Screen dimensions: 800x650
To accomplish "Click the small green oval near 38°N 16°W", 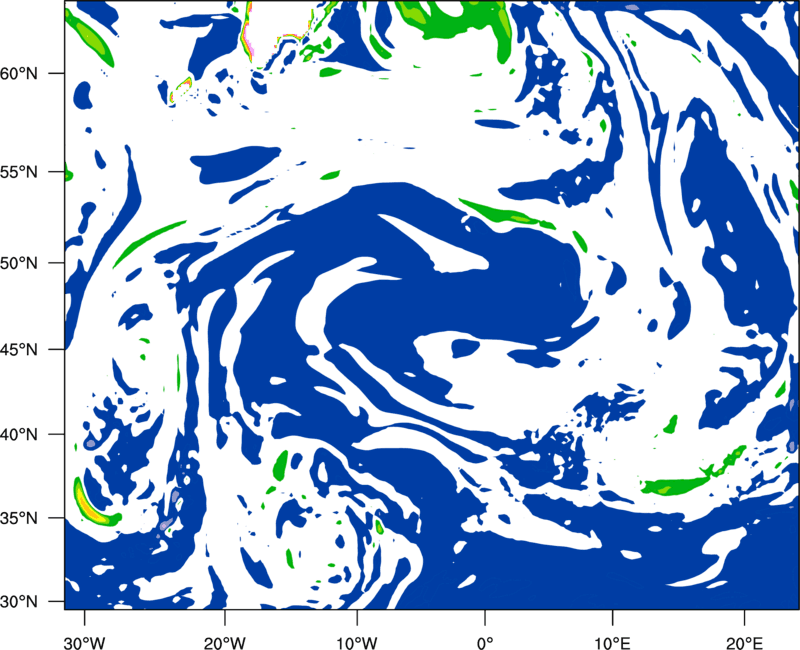I will click(280, 465).
